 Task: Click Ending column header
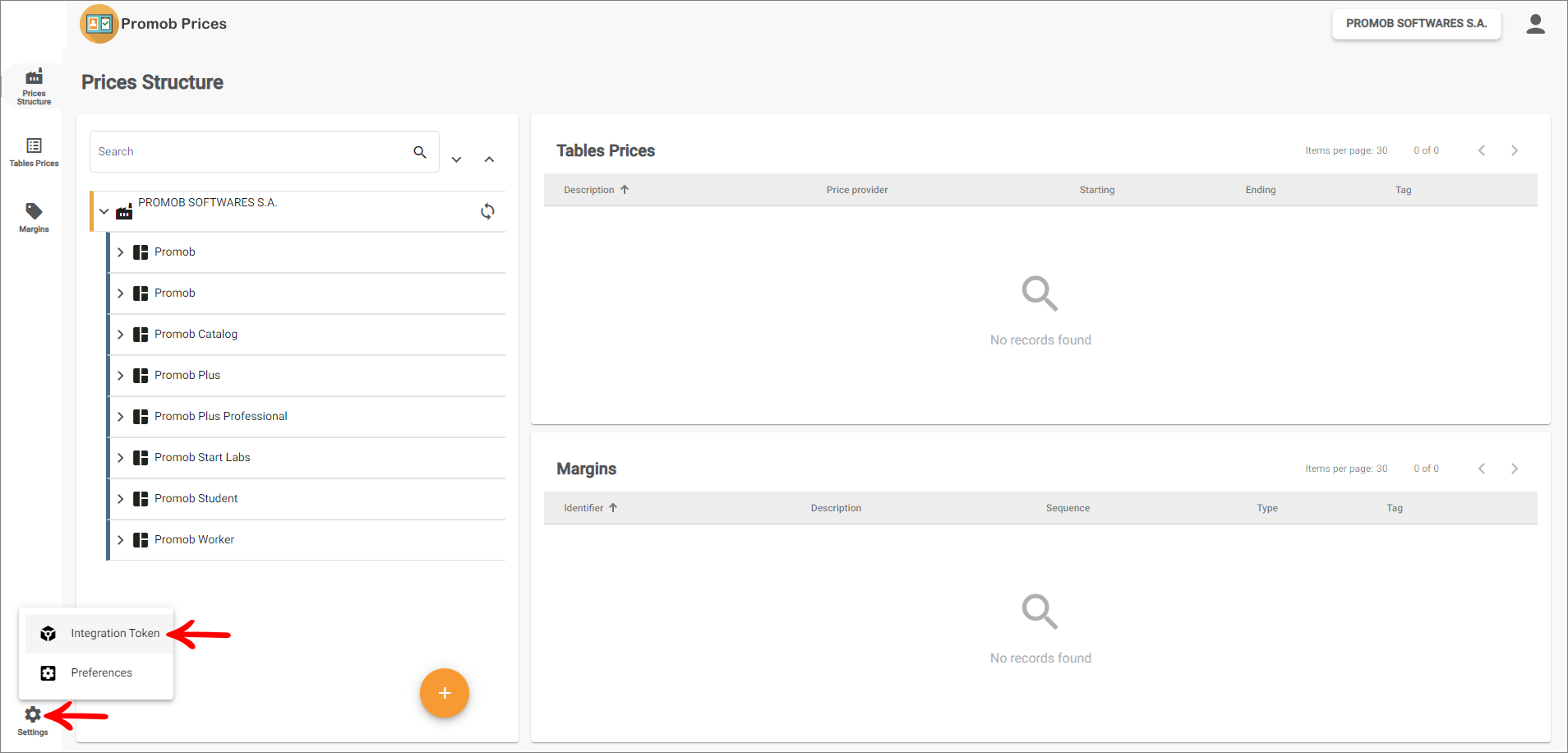pos(1261,190)
